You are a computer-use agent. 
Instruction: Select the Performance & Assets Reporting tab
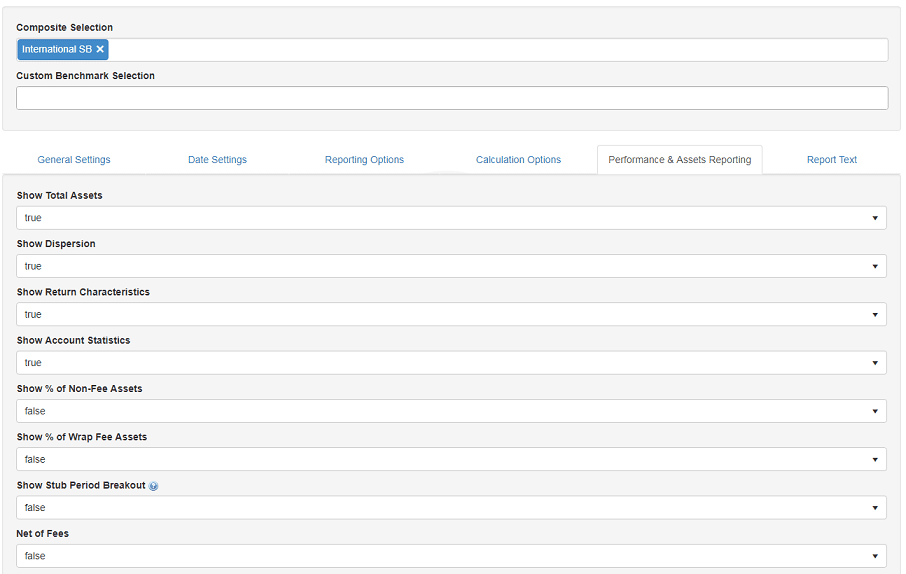click(680, 160)
